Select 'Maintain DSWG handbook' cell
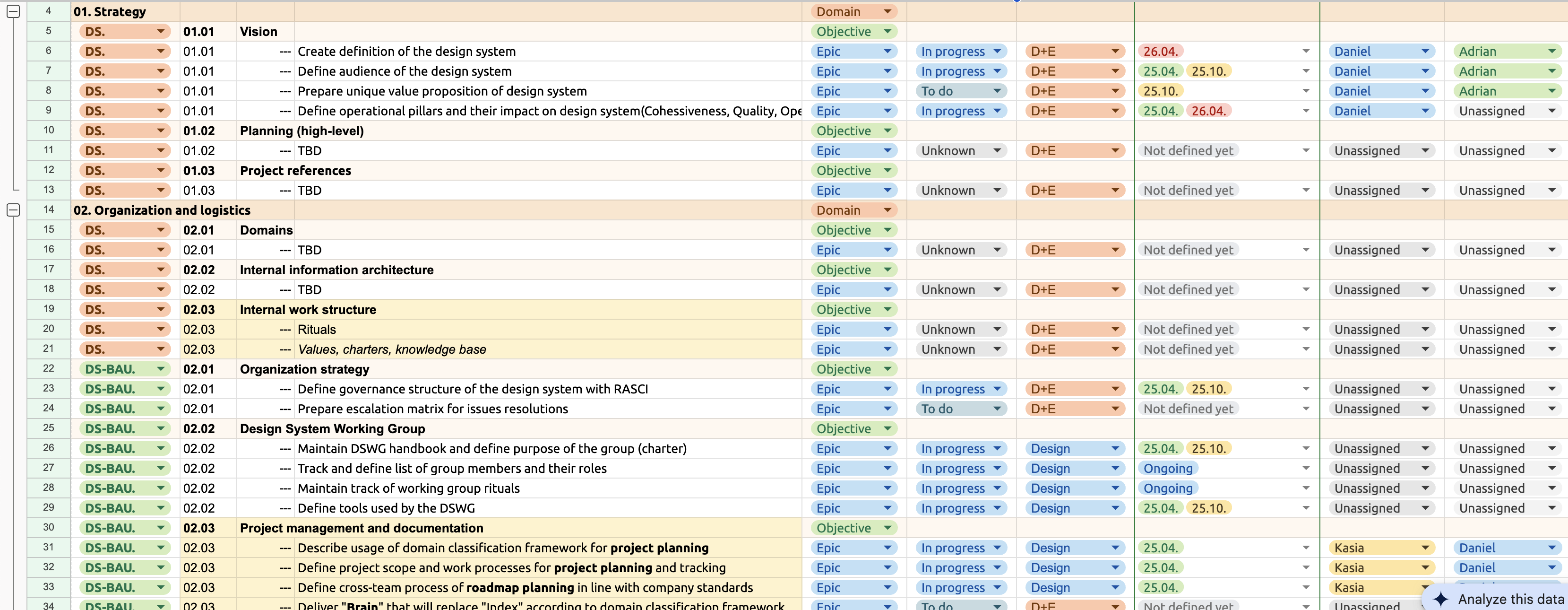The height and width of the screenshot is (610, 1568). 548,449
